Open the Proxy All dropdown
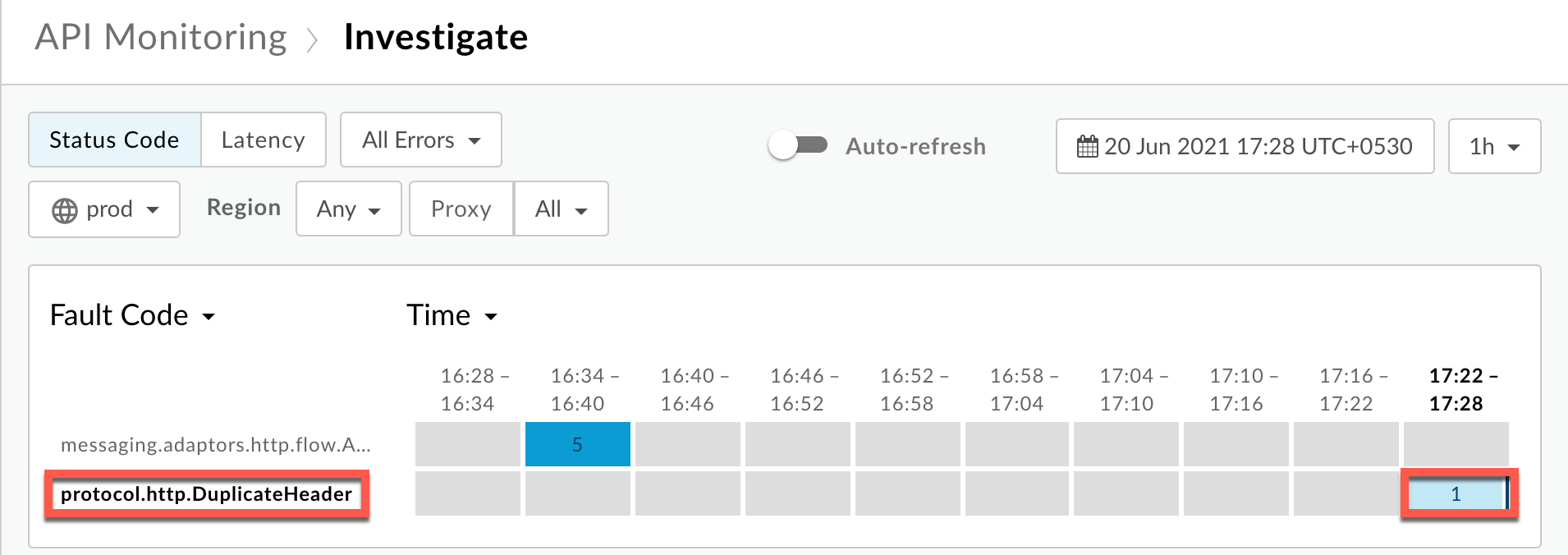 coord(561,209)
